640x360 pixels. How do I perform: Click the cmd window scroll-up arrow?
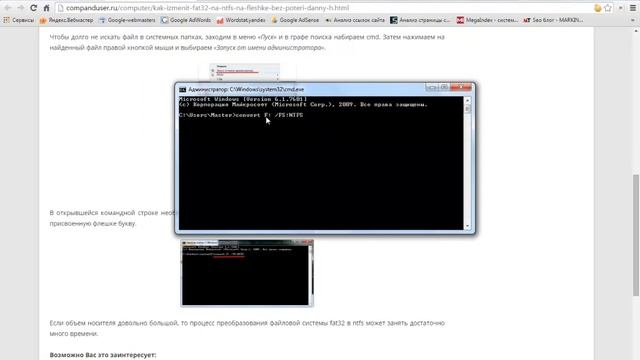pyautogui.click(x=467, y=100)
